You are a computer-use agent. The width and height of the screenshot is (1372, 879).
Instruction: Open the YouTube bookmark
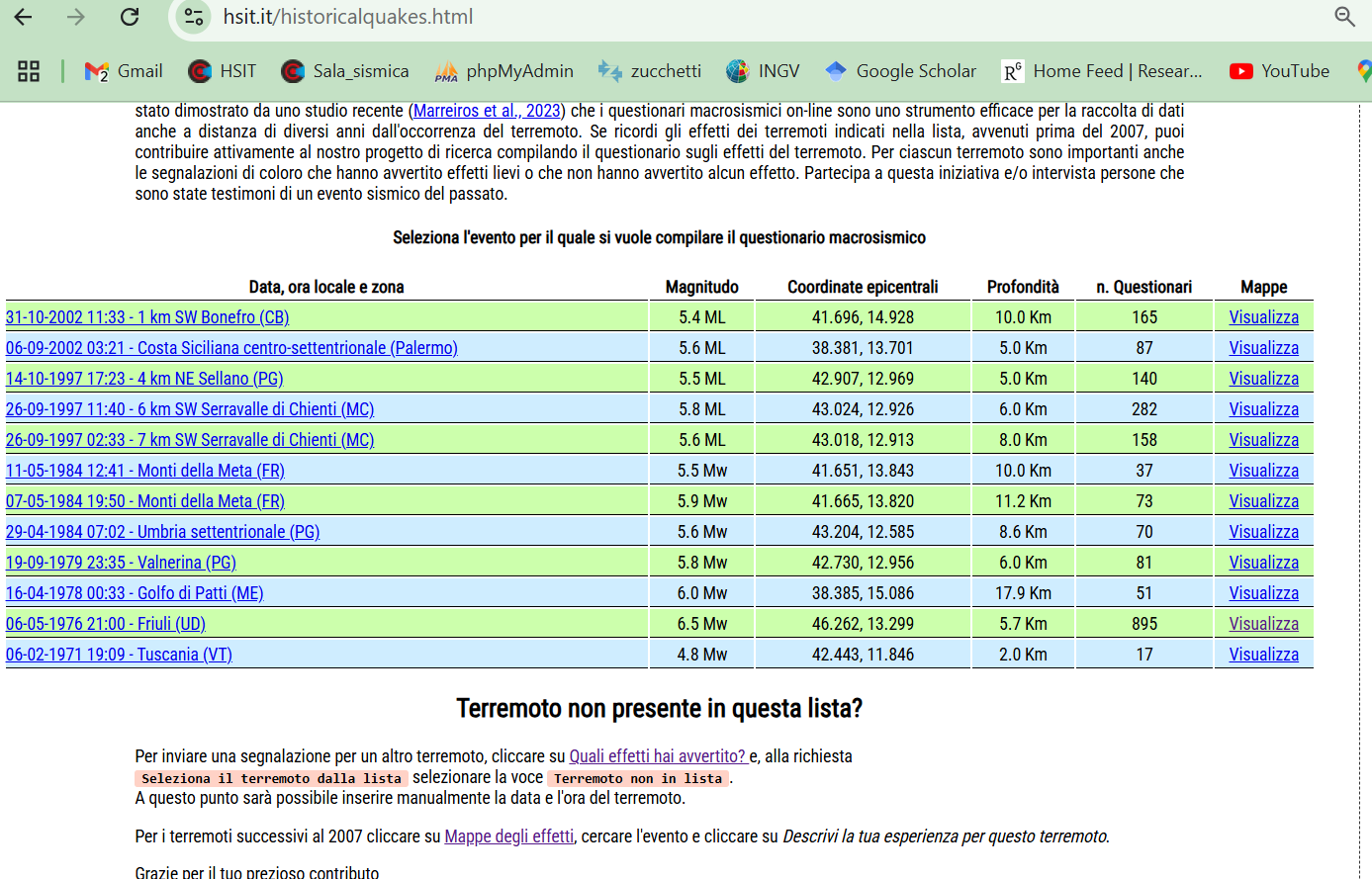coord(1279,71)
